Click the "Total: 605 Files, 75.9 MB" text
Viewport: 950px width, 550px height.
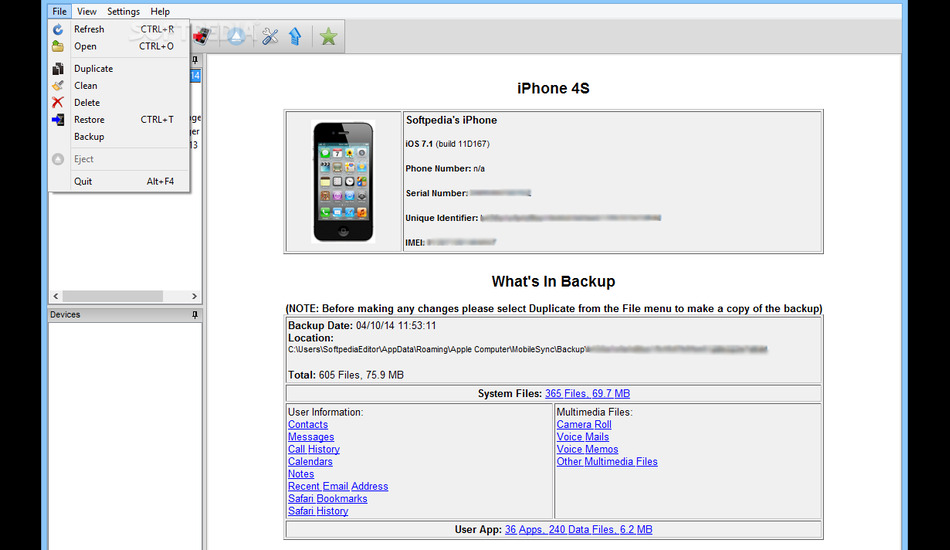(346, 375)
